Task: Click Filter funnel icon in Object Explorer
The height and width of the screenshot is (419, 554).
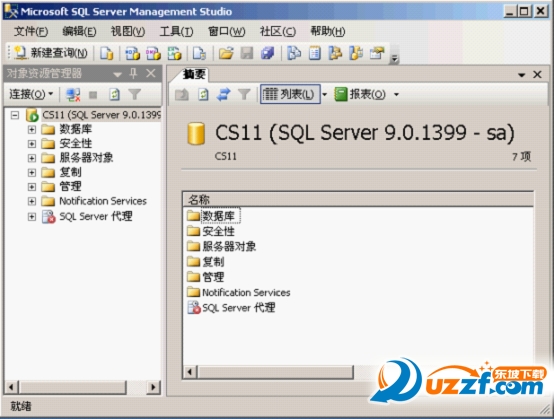Action: pos(135,94)
